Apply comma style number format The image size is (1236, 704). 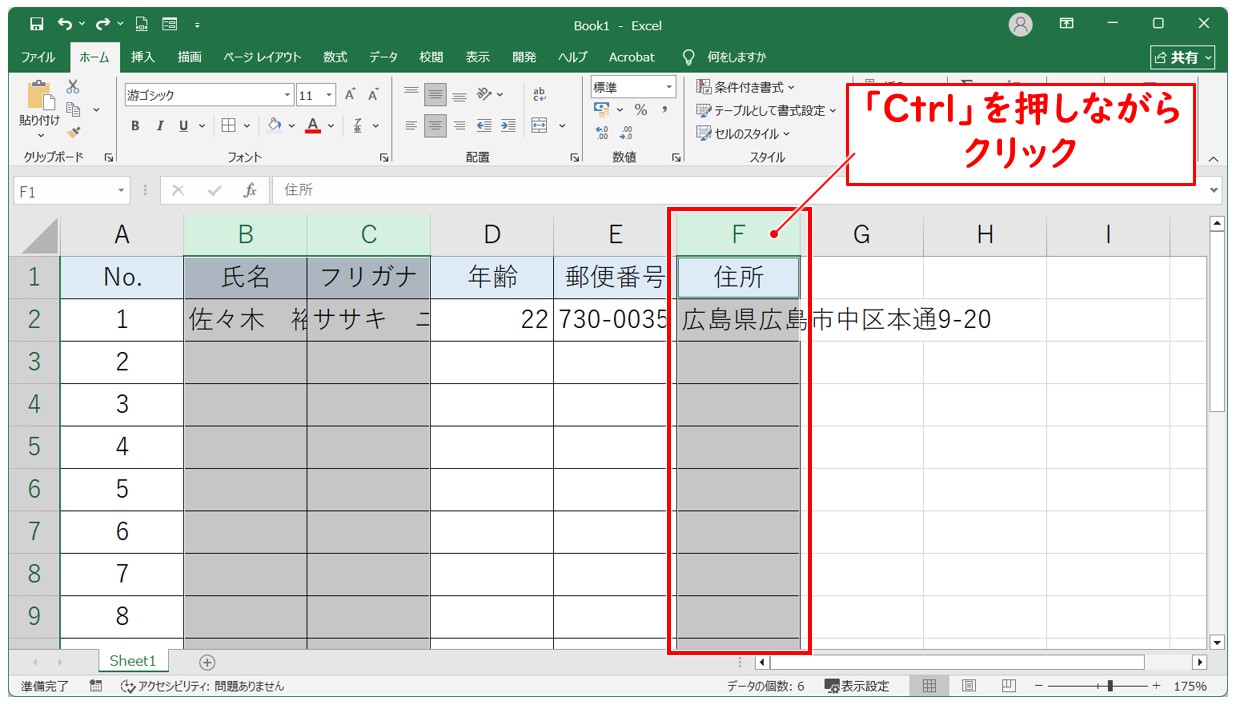coord(665,110)
